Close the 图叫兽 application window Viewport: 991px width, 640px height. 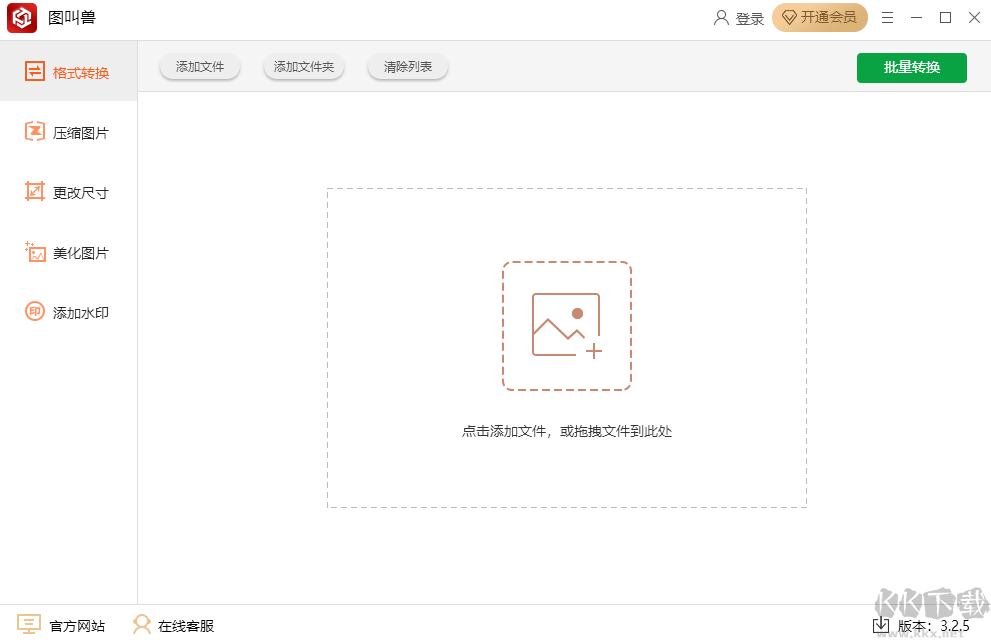pos(974,18)
